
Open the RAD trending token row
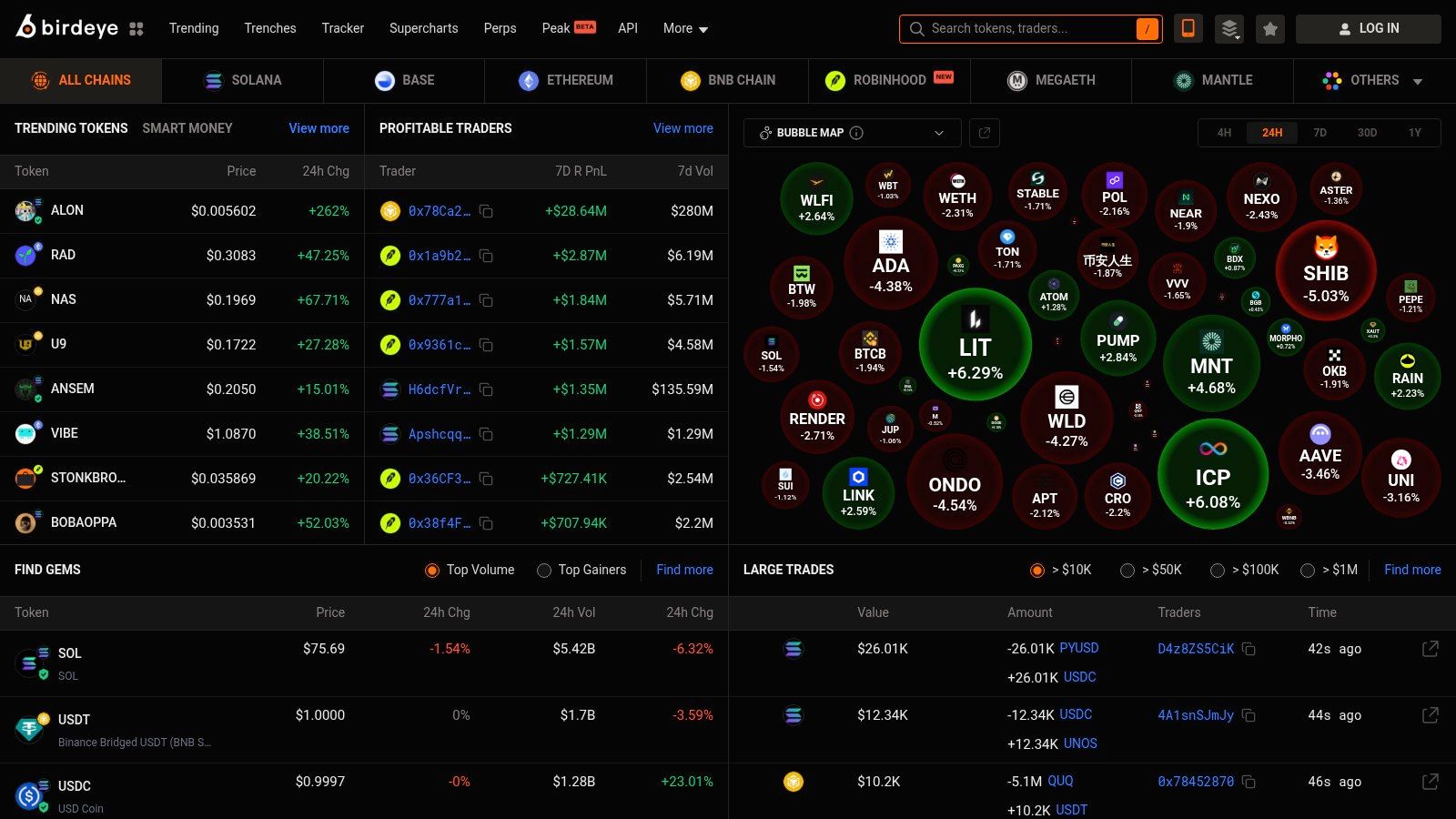[182, 256]
